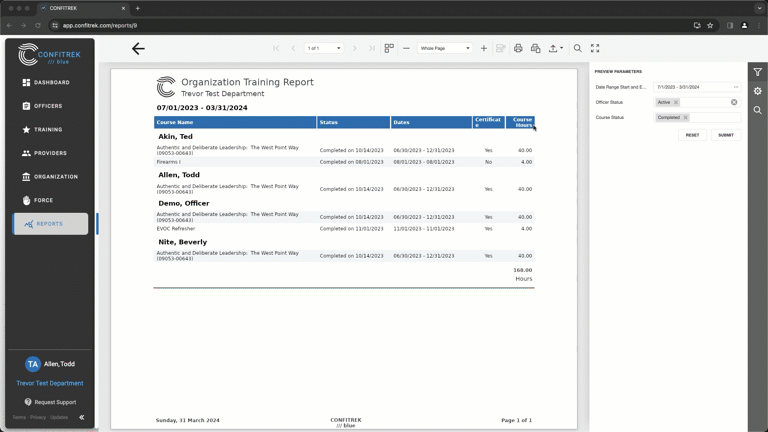
Task: Open the Officers section
Action: click(x=50, y=106)
